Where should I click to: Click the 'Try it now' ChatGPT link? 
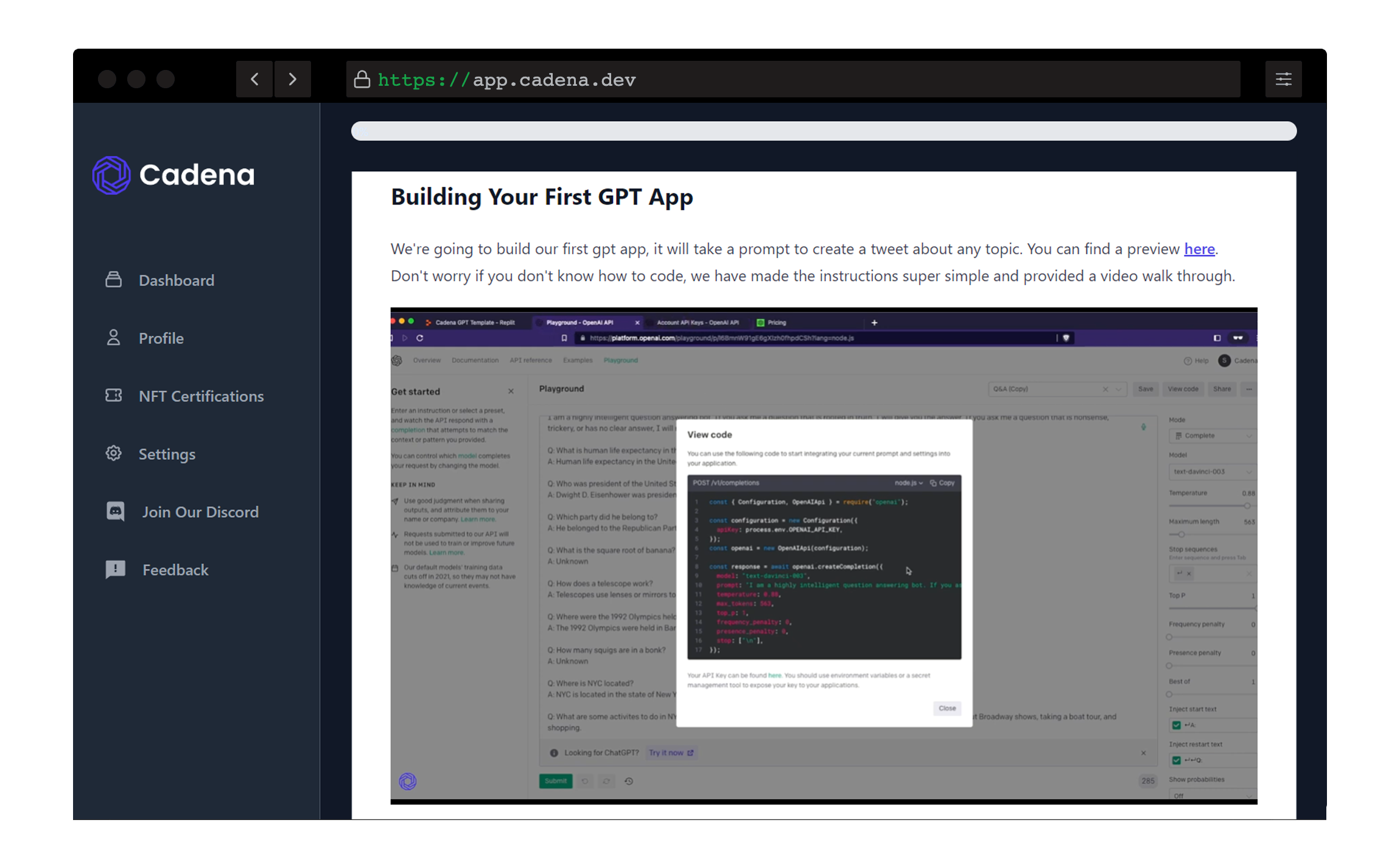tap(671, 753)
